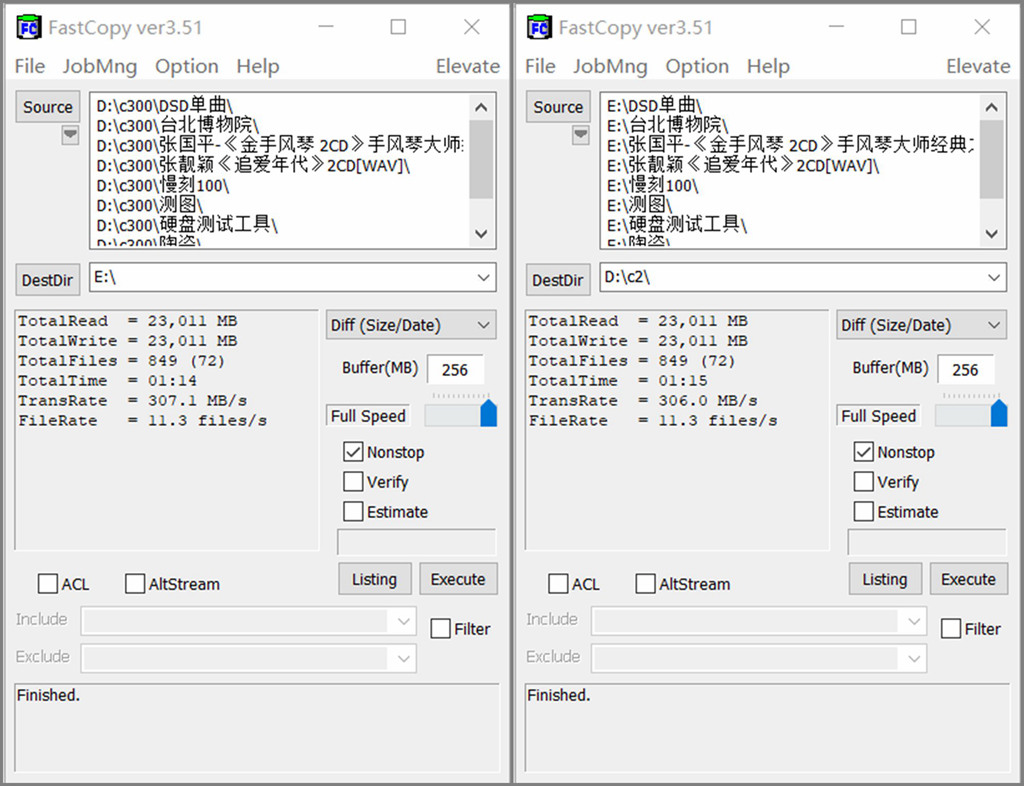The image size is (1024, 786).
Task: Click source list scroll-down arrow in left window
Action: pyautogui.click(x=481, y=234)
